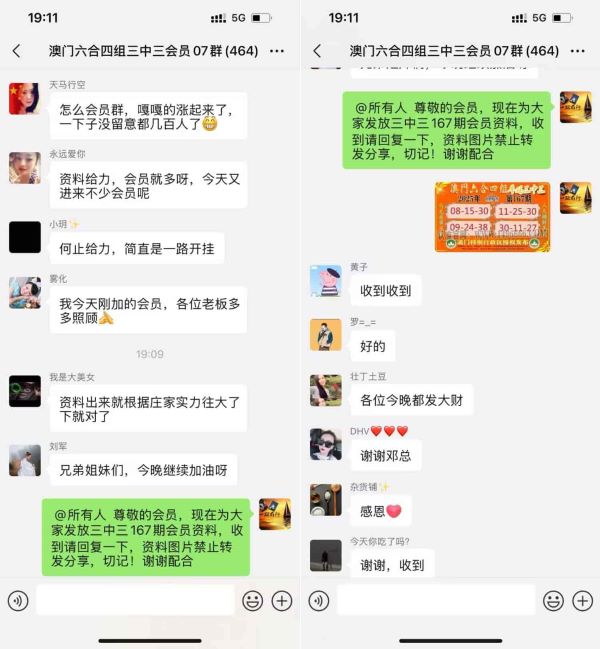Tap back arrow in left chat header
The height and width of the screenshot is (649, 600).
(x=17, y=51)
